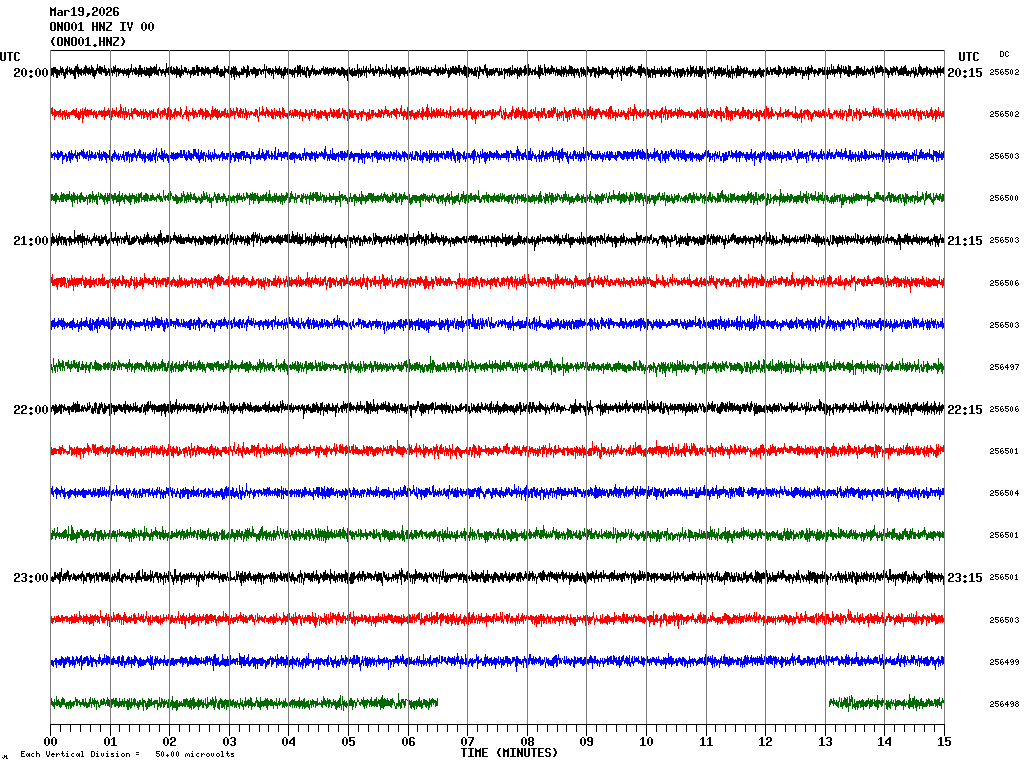Select the 20:00 UTC row label

pos(30,73)
